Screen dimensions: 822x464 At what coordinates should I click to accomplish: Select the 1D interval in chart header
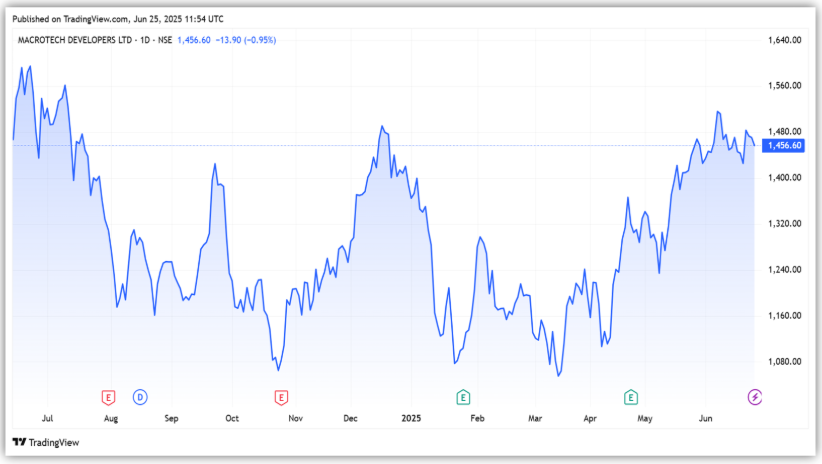(x=142, y=40)
